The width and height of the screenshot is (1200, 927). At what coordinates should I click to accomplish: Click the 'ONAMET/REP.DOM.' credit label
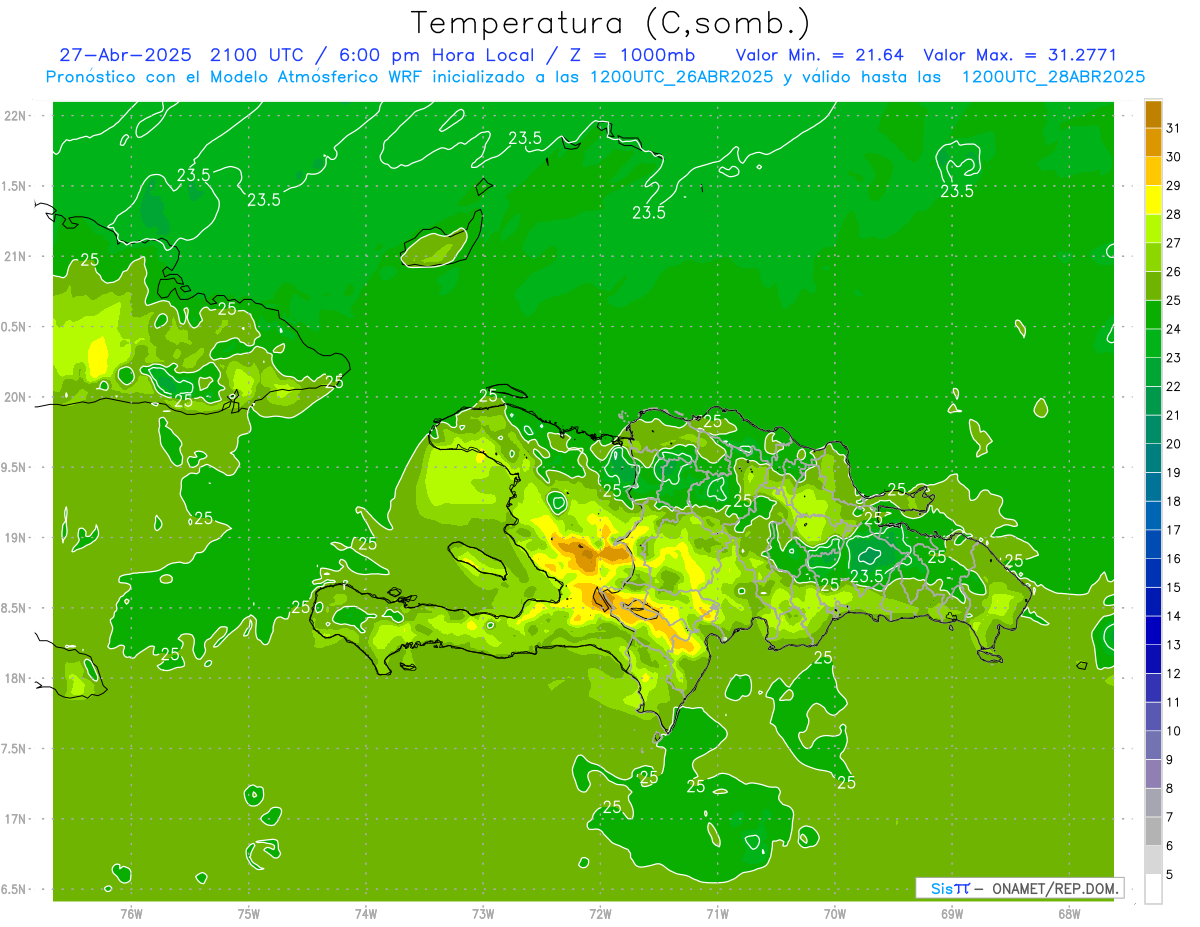pyautogui.click(x=1055, y=888)
